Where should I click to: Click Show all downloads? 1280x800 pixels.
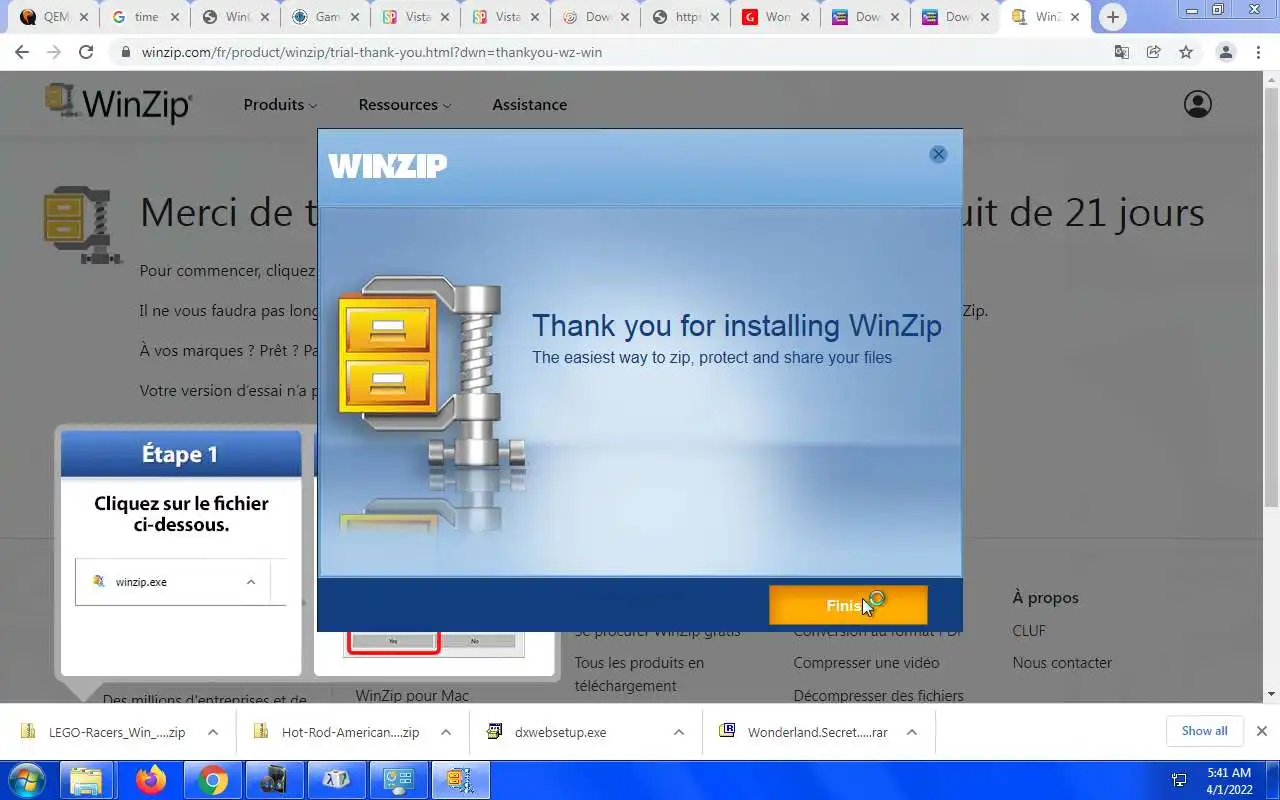(x=1204, y=731)
